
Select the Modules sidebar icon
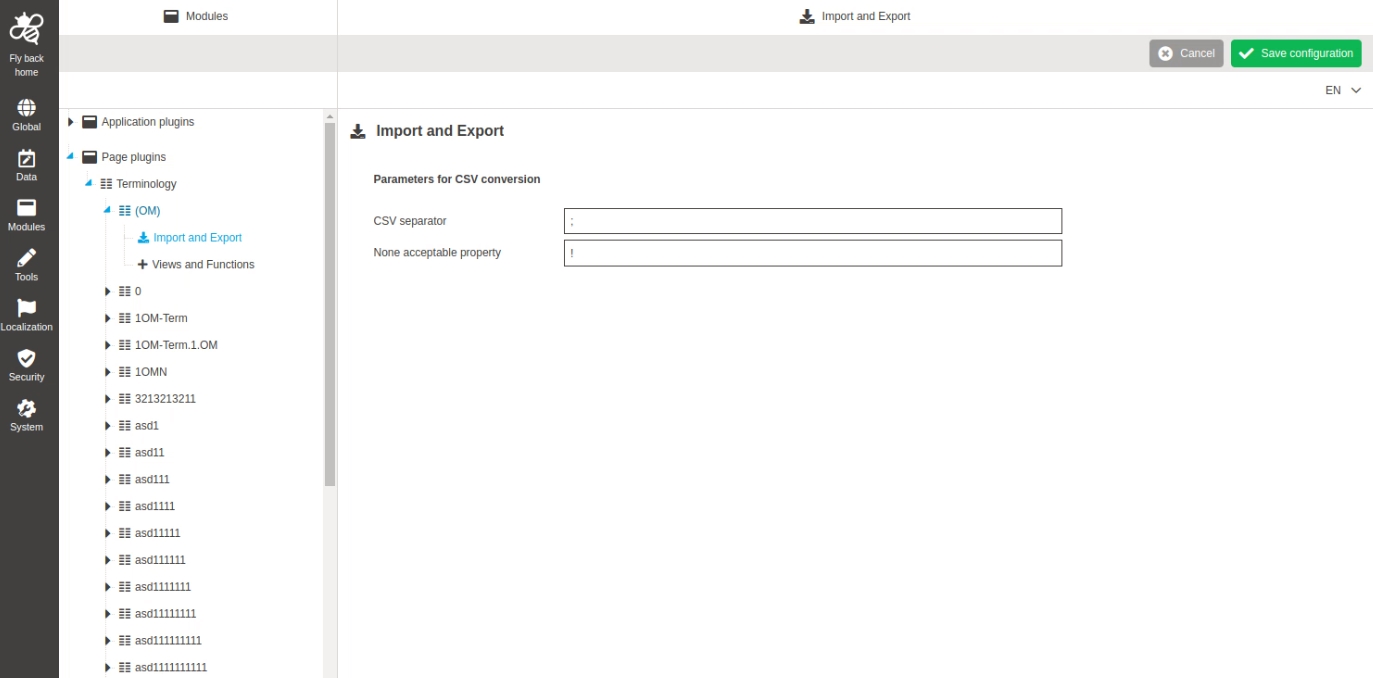[27, 208]
